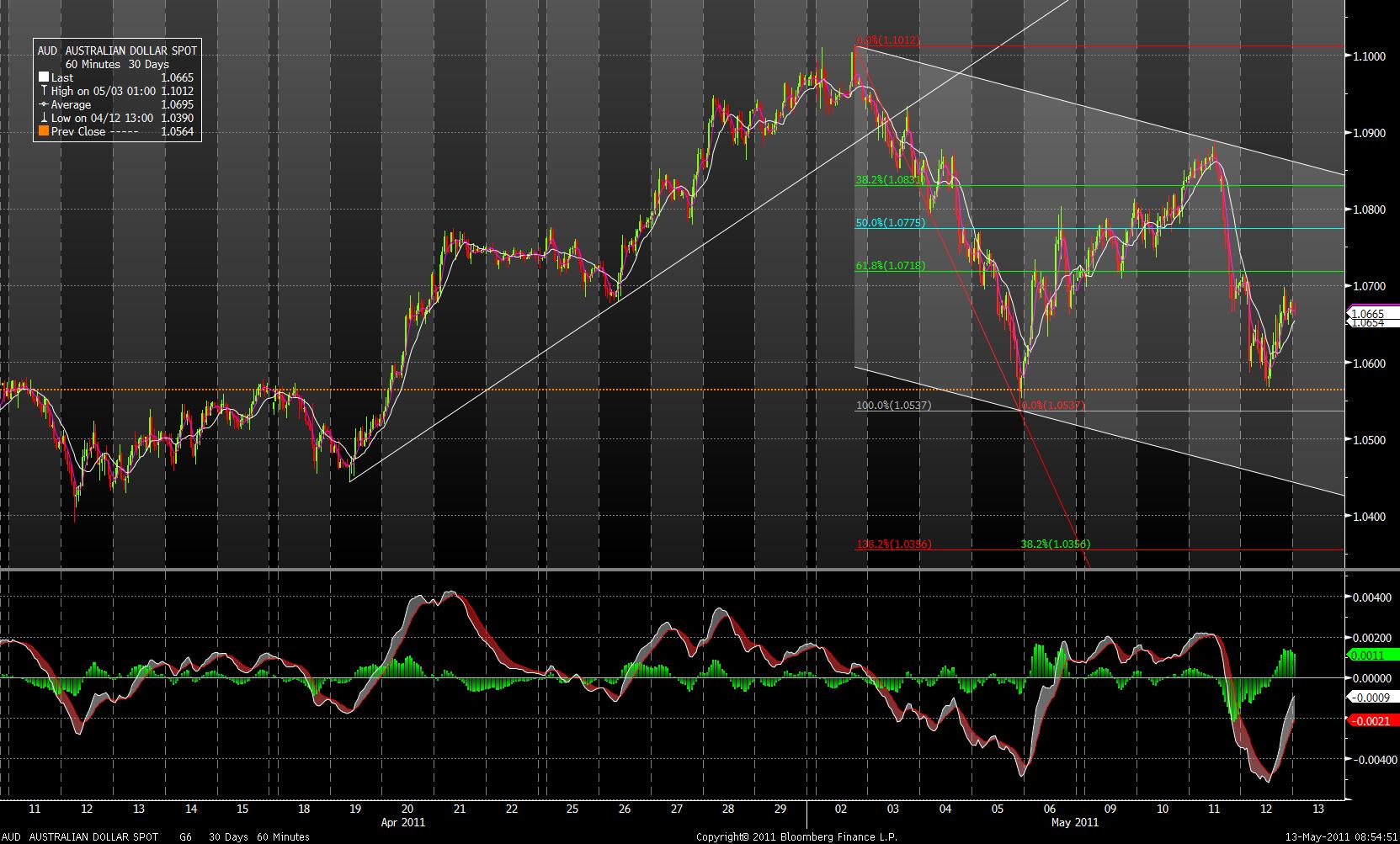The height and width of the screenshot is (844, 1400).
Task: Click the white -0.0009 MACD value tag
Action: pos(1373,697)
